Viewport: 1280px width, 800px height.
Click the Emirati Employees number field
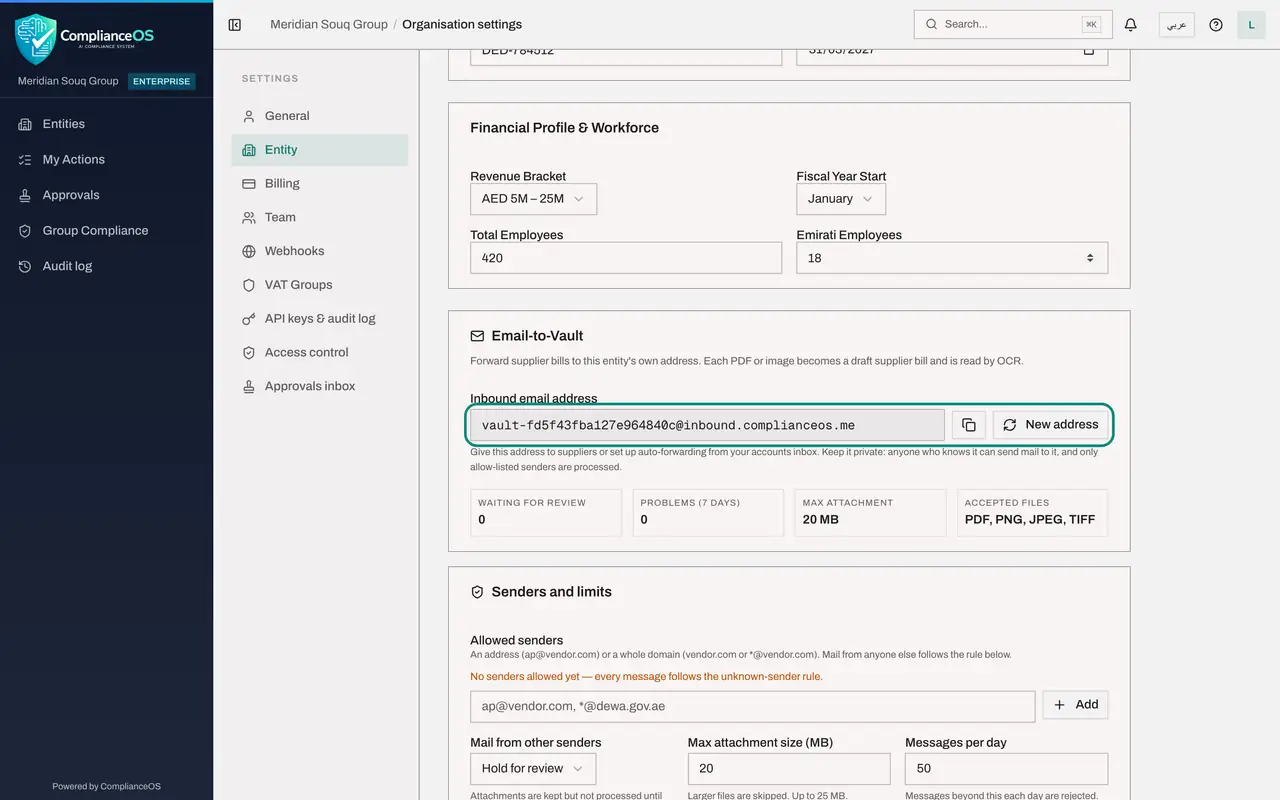(x=952, y=258)
